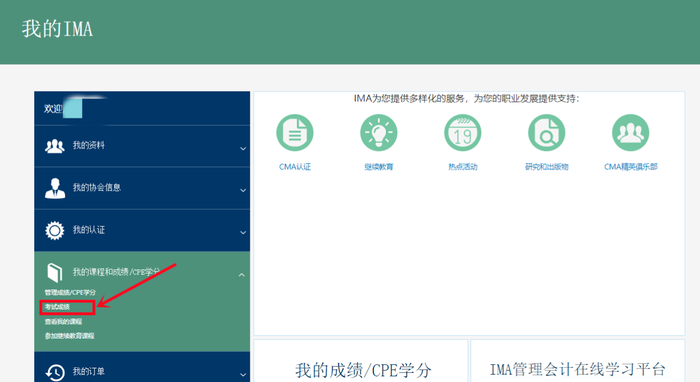Click the book icon beside 我的课程和成绩

tap(54, 272)
